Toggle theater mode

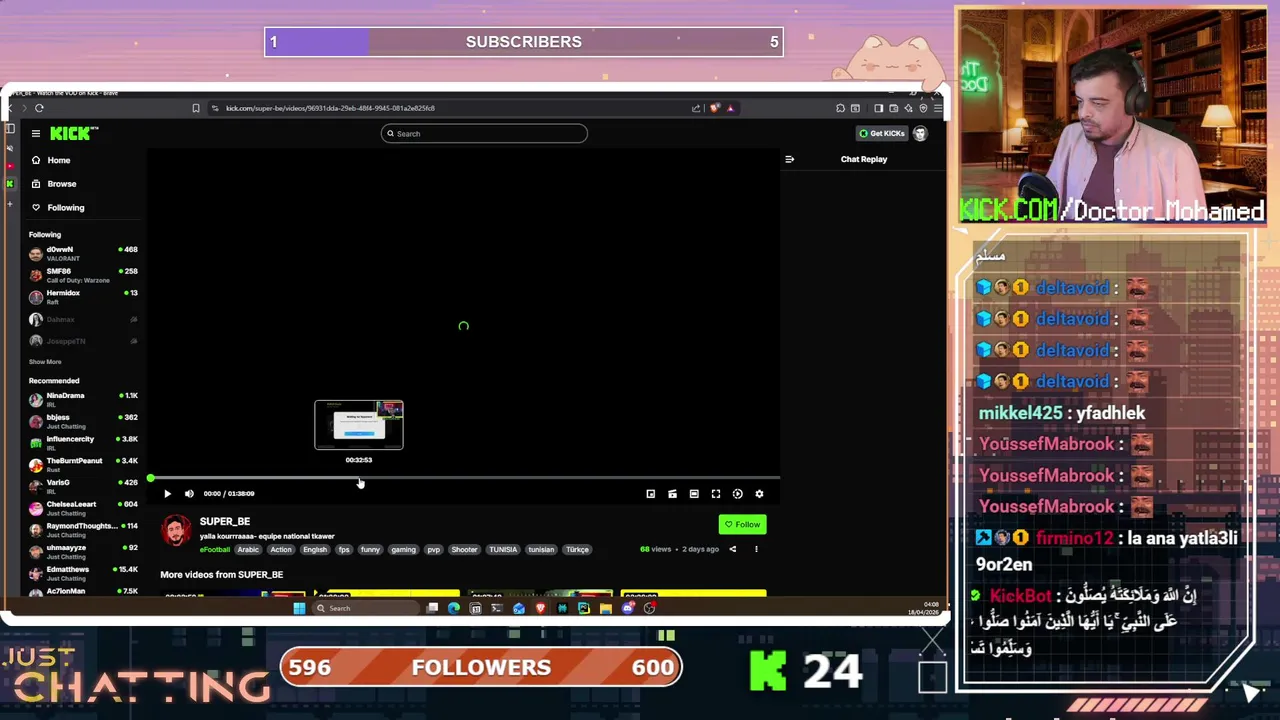pyautogui.click(x=694, y=493)
